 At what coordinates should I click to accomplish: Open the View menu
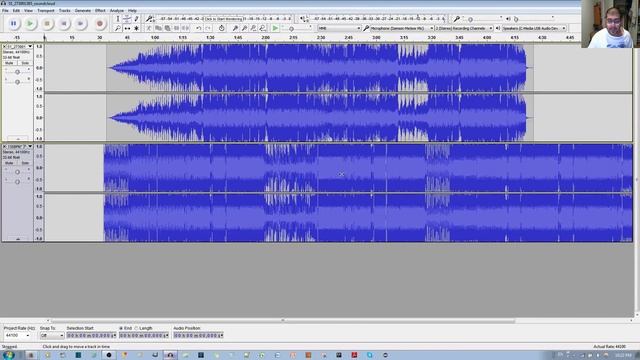[x=28, y=10]
